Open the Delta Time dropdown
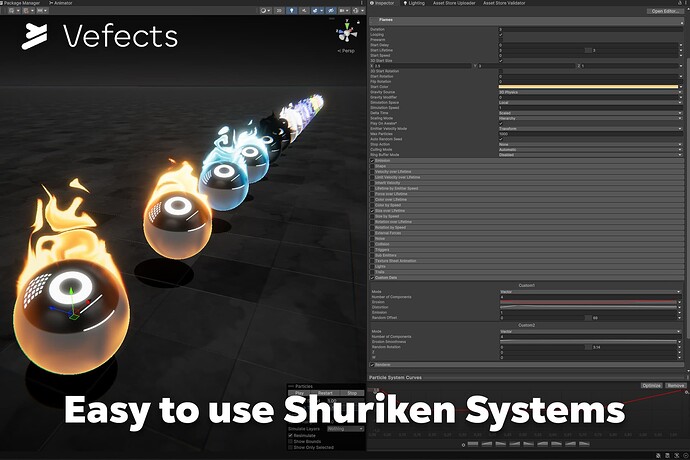 click(591, 113)
